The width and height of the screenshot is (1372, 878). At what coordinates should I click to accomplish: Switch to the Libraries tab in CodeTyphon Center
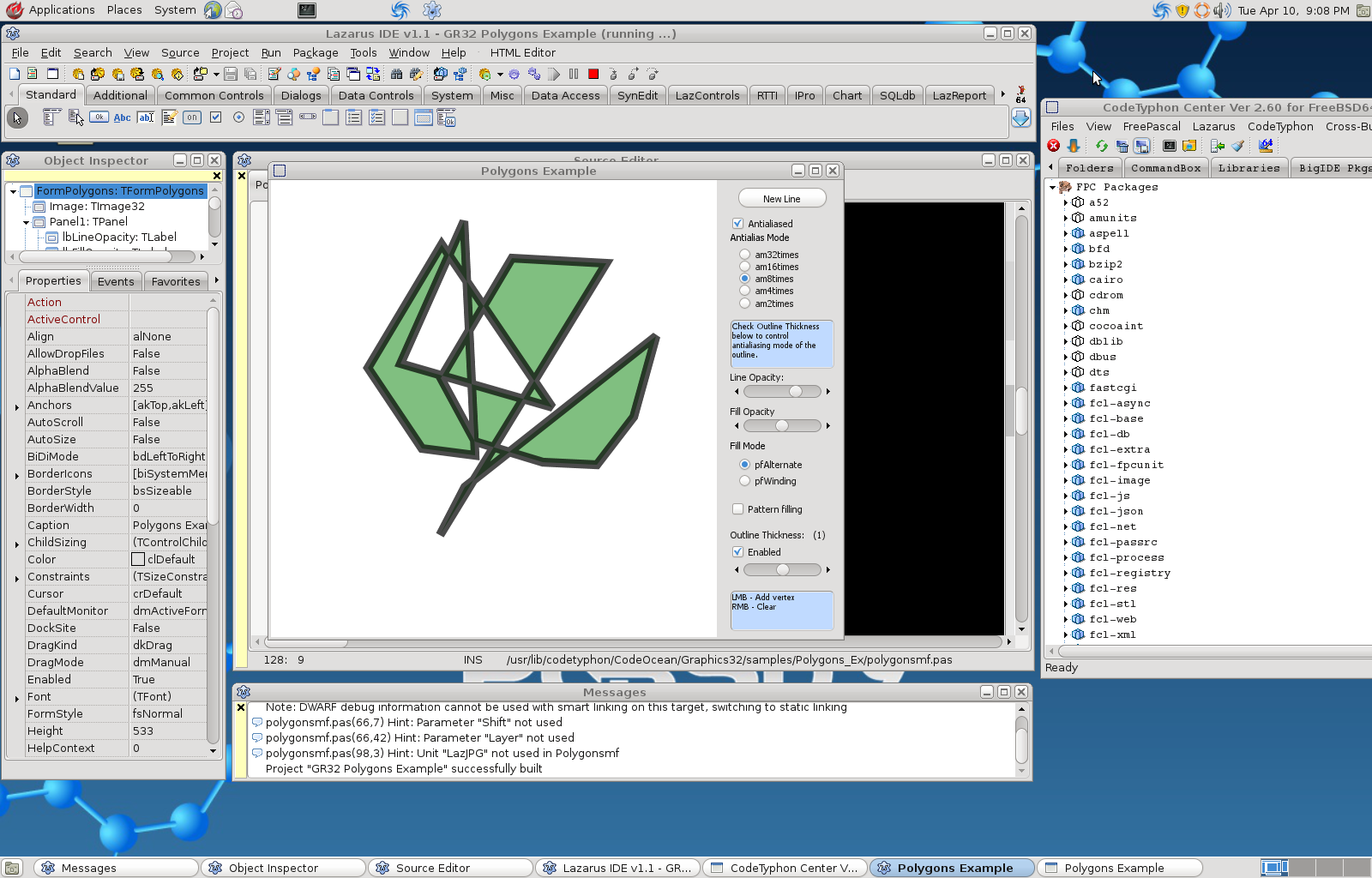pyautogui.click(x=1249, y=168)
